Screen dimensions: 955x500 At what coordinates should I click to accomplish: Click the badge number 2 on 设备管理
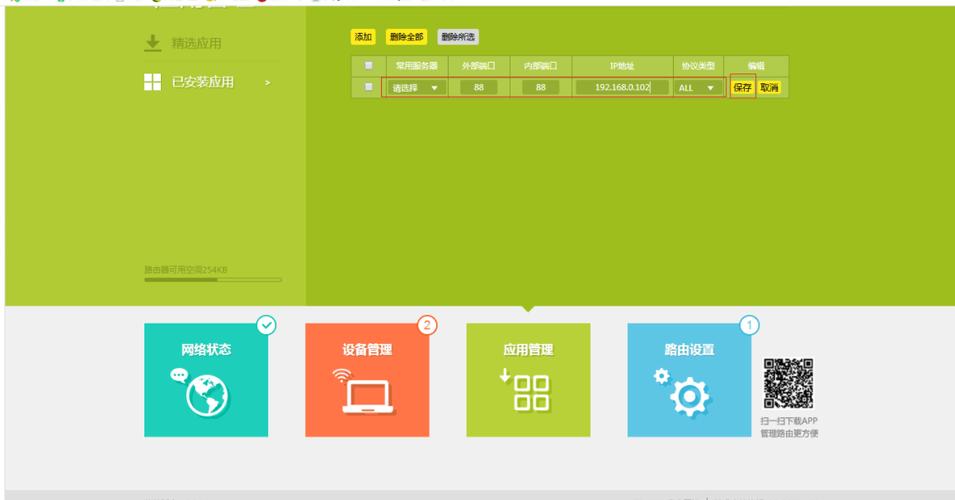(x=427, y=325)
